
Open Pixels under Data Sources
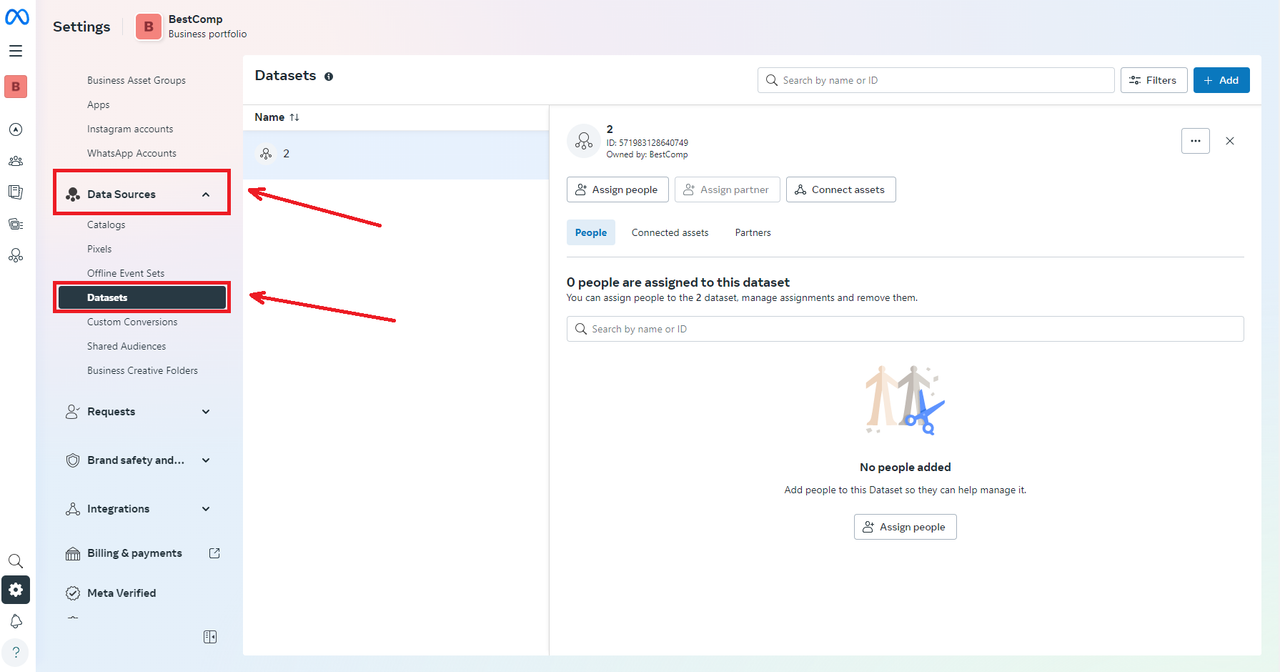[99, 249]
